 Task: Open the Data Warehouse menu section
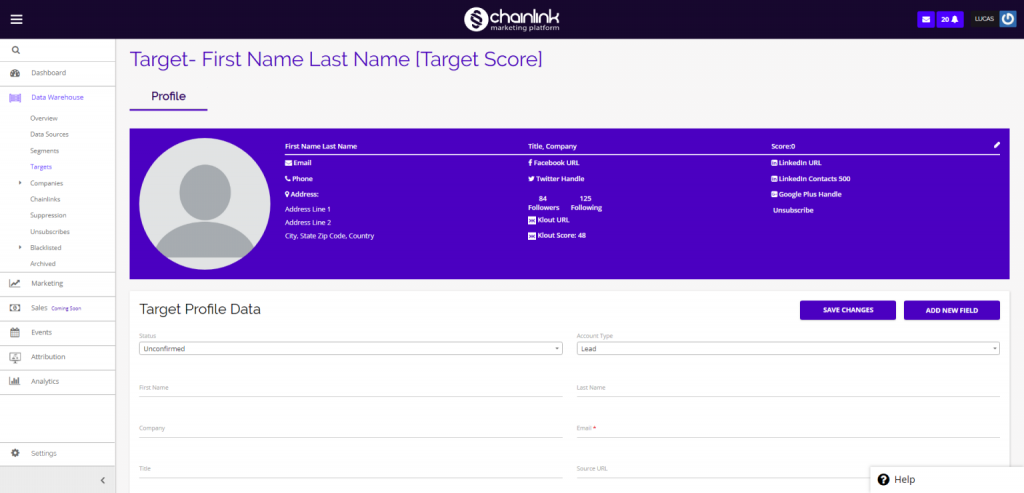(x=57, y=97)
